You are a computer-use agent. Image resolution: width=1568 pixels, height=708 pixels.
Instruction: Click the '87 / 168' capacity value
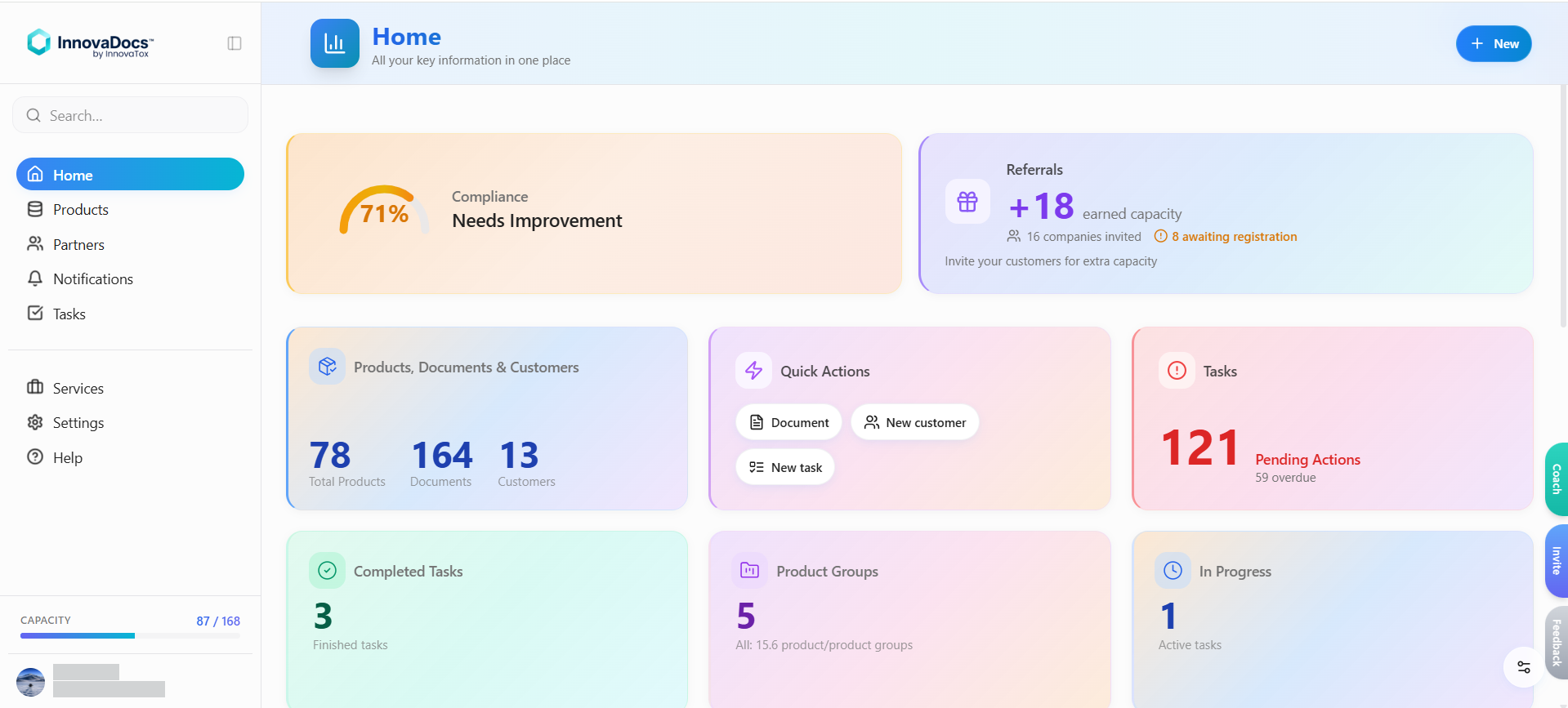[x=218, y=621]
